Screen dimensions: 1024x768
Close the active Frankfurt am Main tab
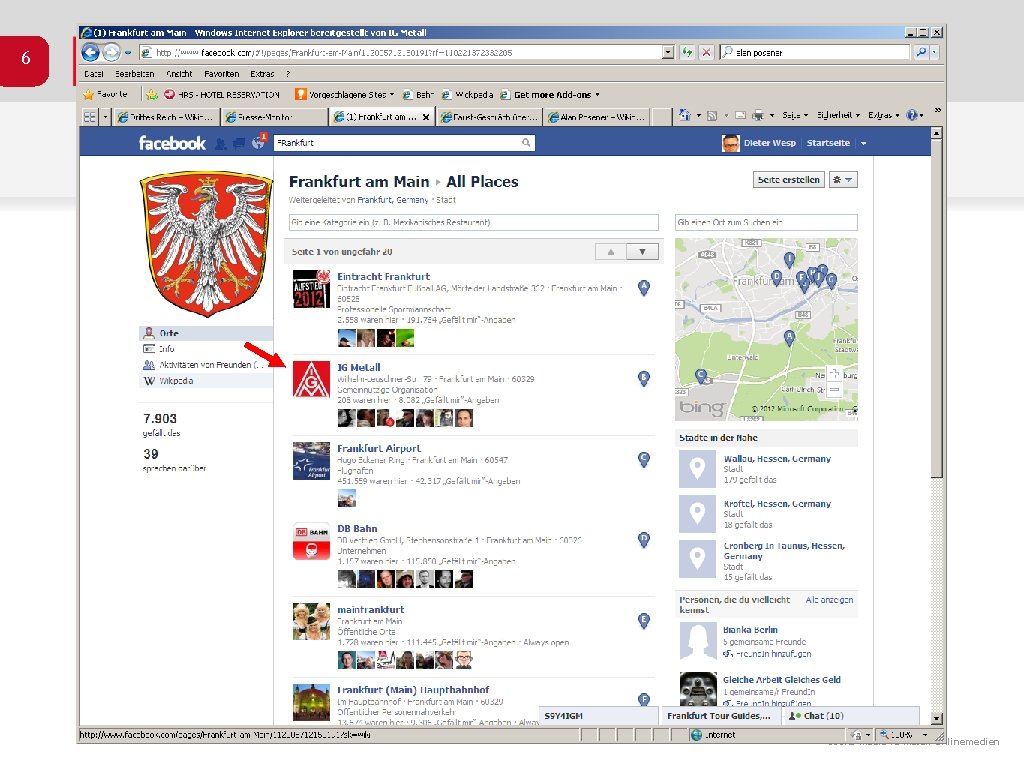coord(426,117)
